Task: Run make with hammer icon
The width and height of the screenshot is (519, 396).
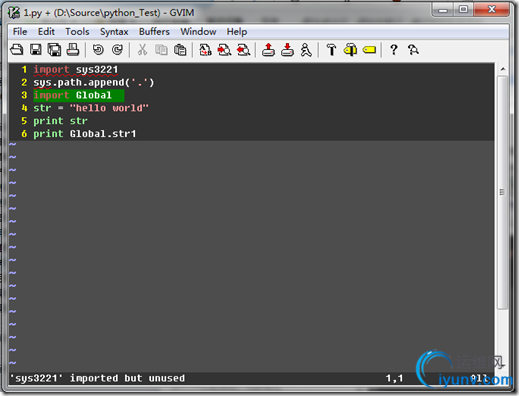Action: tap(331, 50)
